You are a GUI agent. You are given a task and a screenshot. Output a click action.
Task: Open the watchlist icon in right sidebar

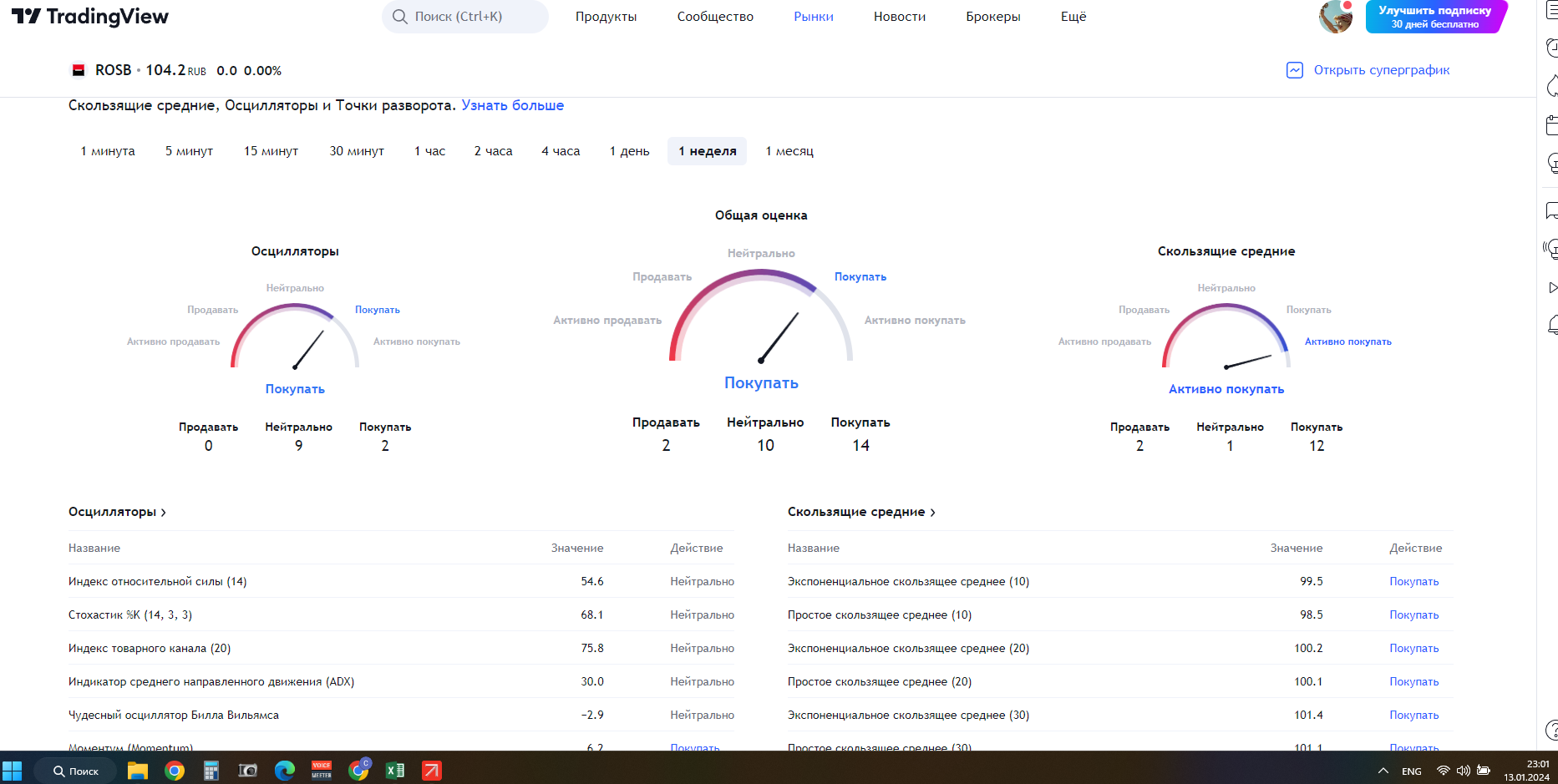[1551, 12]
